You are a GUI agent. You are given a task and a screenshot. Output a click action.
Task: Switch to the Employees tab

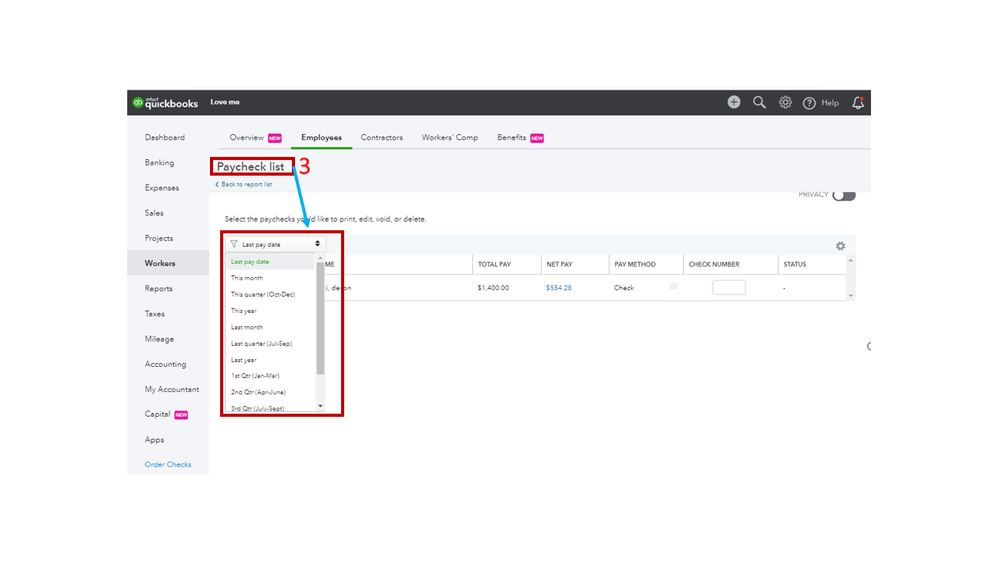point(321,138)
